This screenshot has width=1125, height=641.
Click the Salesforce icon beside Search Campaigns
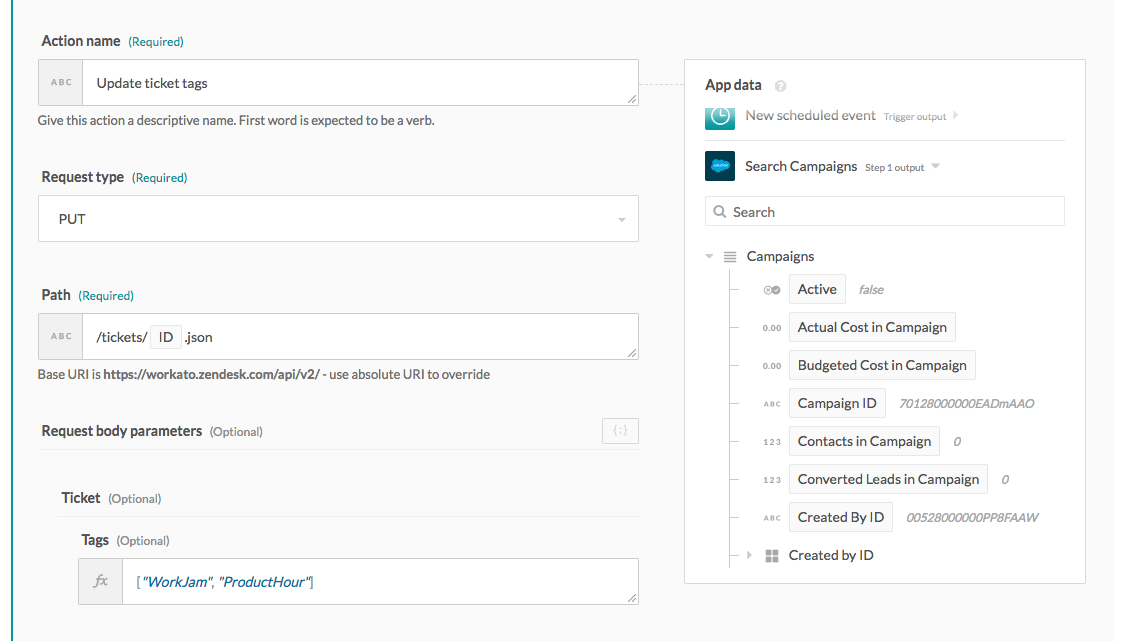pos(720,166)
